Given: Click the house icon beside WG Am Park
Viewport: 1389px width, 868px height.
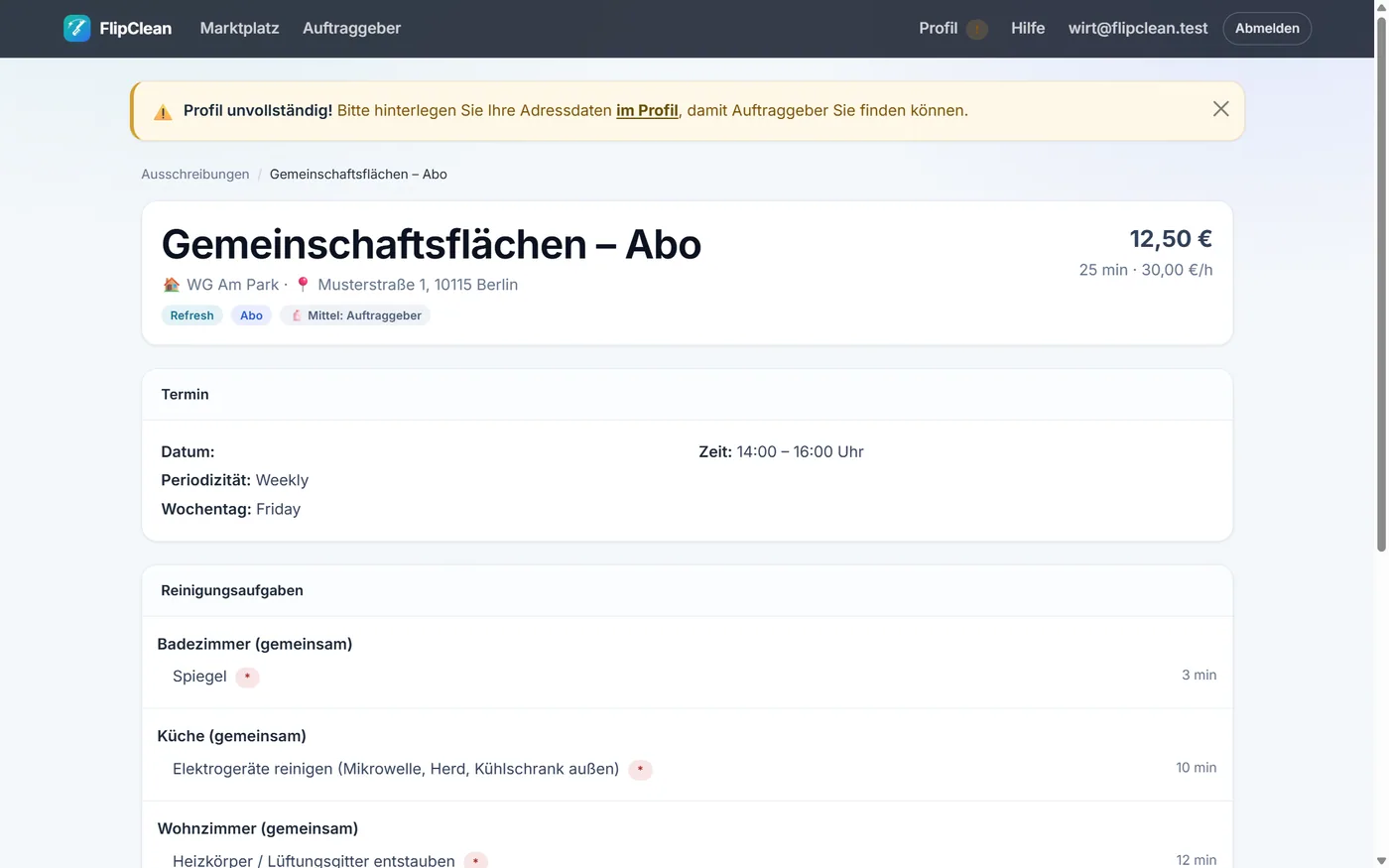Looking at the screenshot, I should (172, 285).
